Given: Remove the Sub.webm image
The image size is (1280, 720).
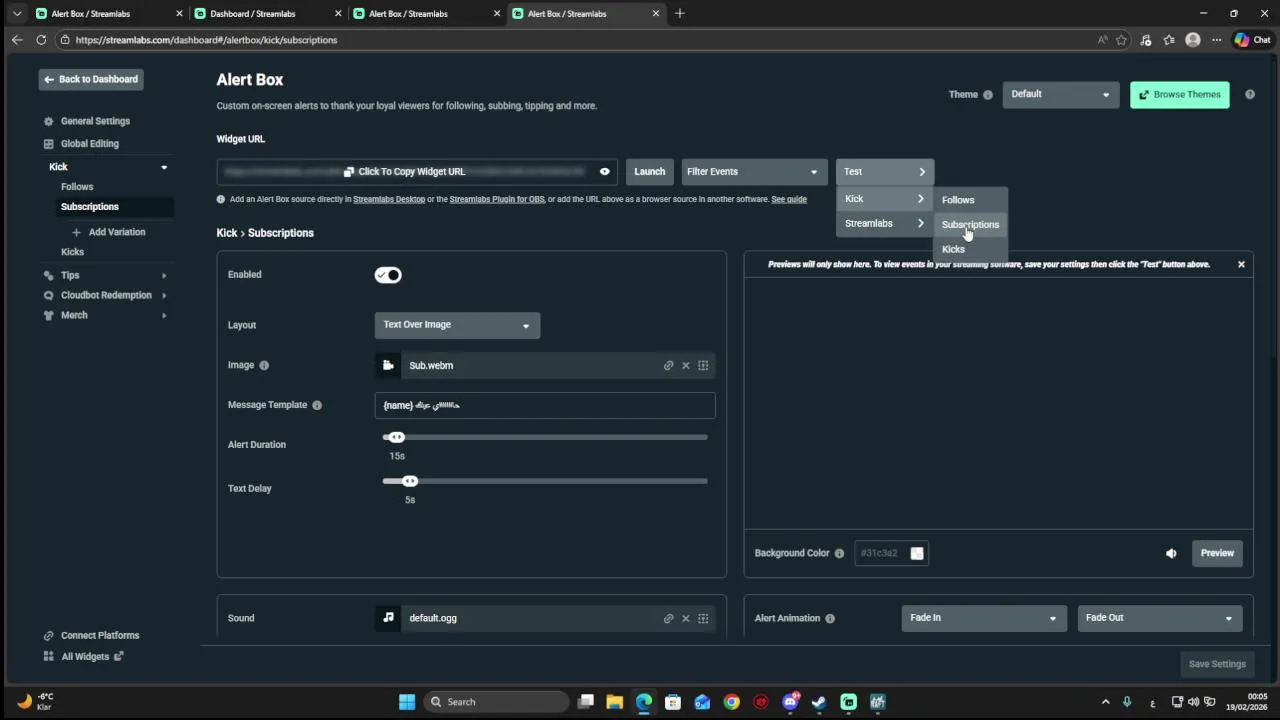Looking at the screenshot, I should 686,365.
